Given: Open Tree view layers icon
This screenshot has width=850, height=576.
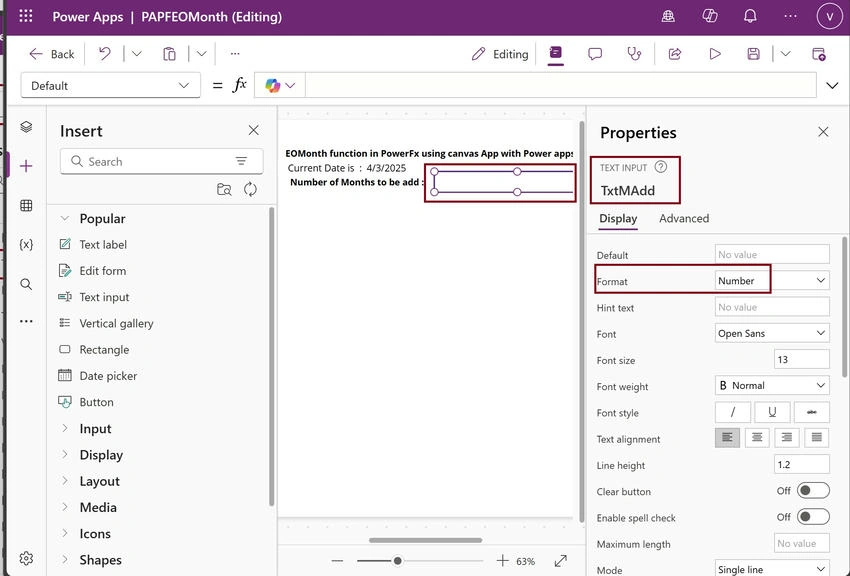Looking at the screenshot, I should 26,127.
